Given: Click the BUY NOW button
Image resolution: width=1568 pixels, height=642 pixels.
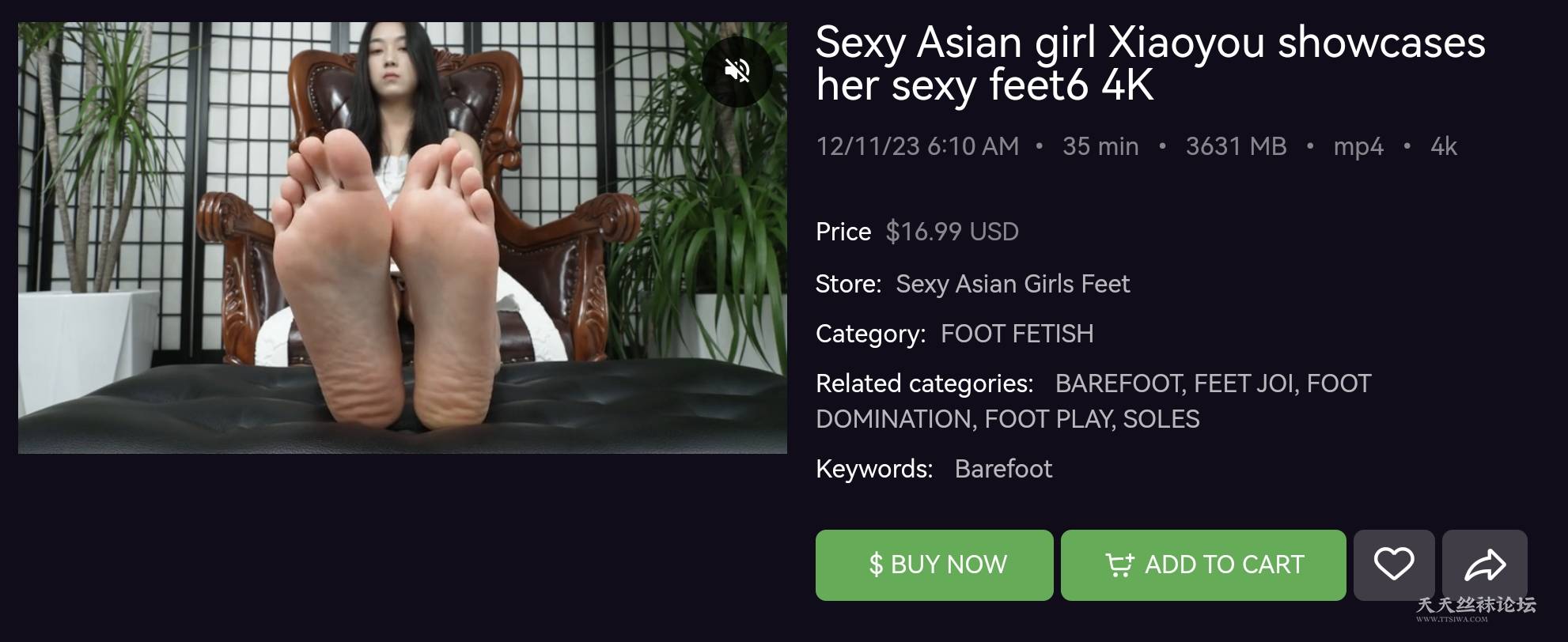Looking at the screenshot, I should (x=934, y=565).
